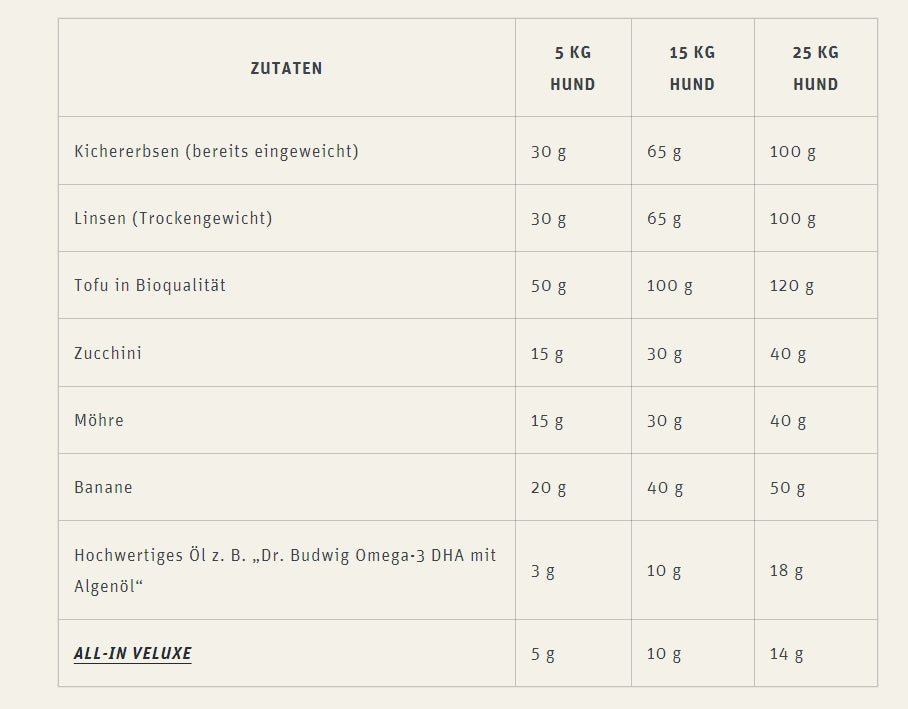908x709 pixels.
Task: Click the 120 g Tofu value
Action: coord(792,286)
